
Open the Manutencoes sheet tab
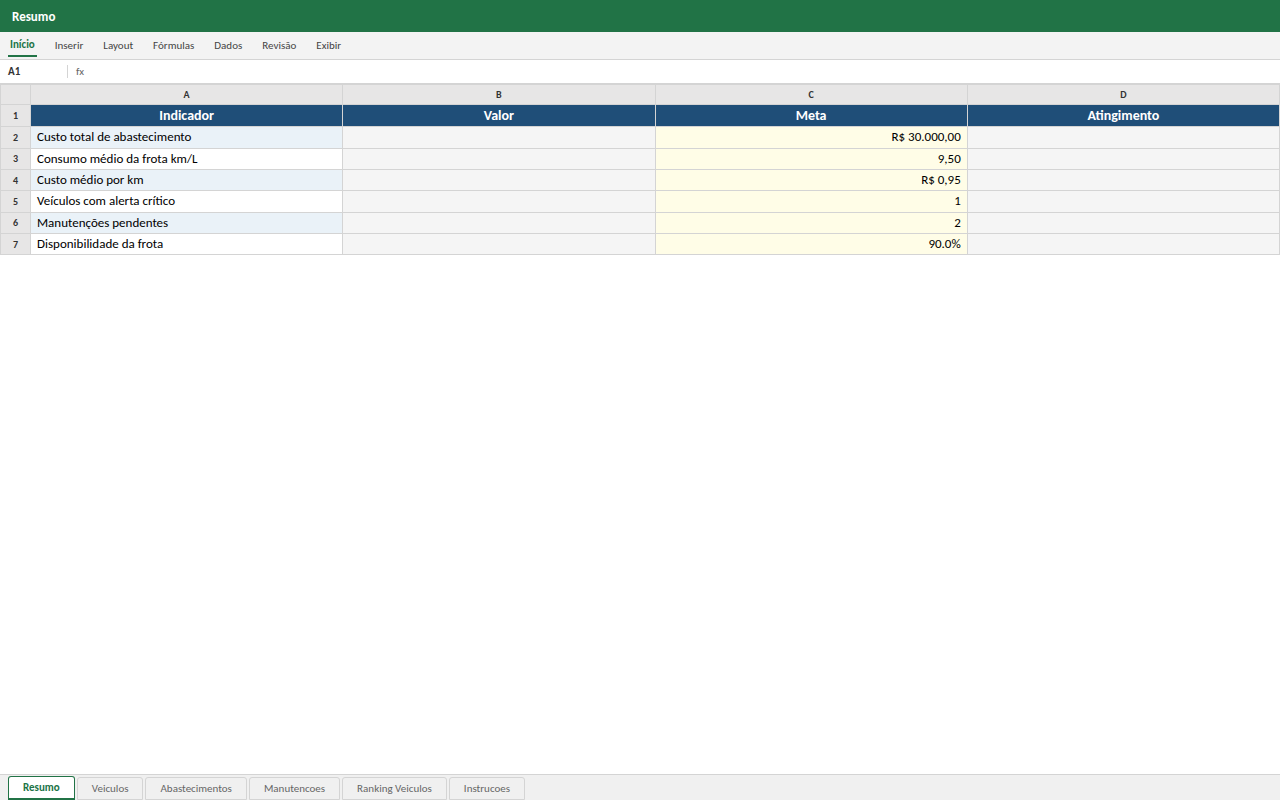(294, 788)
